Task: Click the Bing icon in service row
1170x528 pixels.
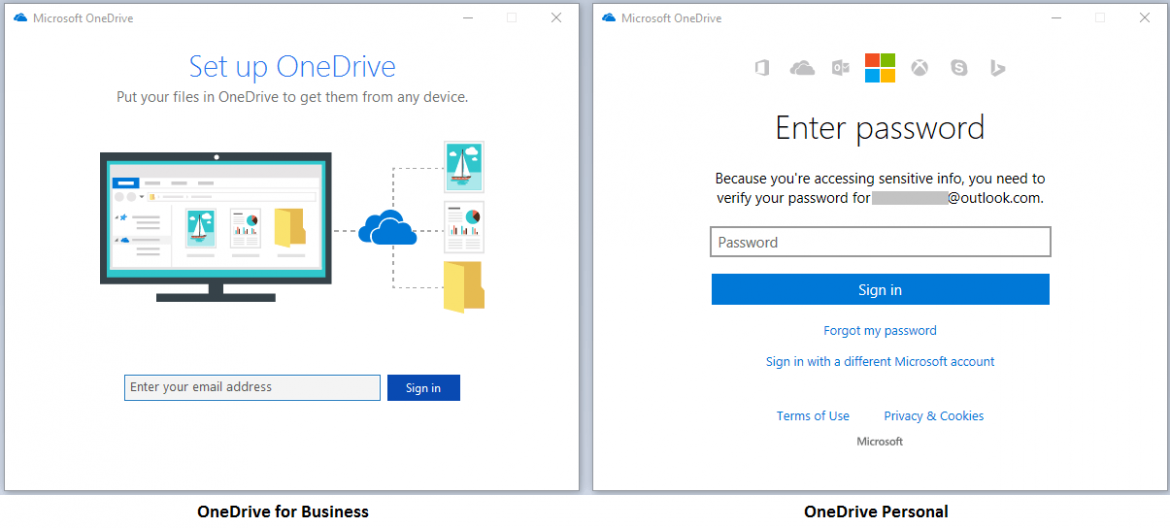Action: (x=997, y=68)
